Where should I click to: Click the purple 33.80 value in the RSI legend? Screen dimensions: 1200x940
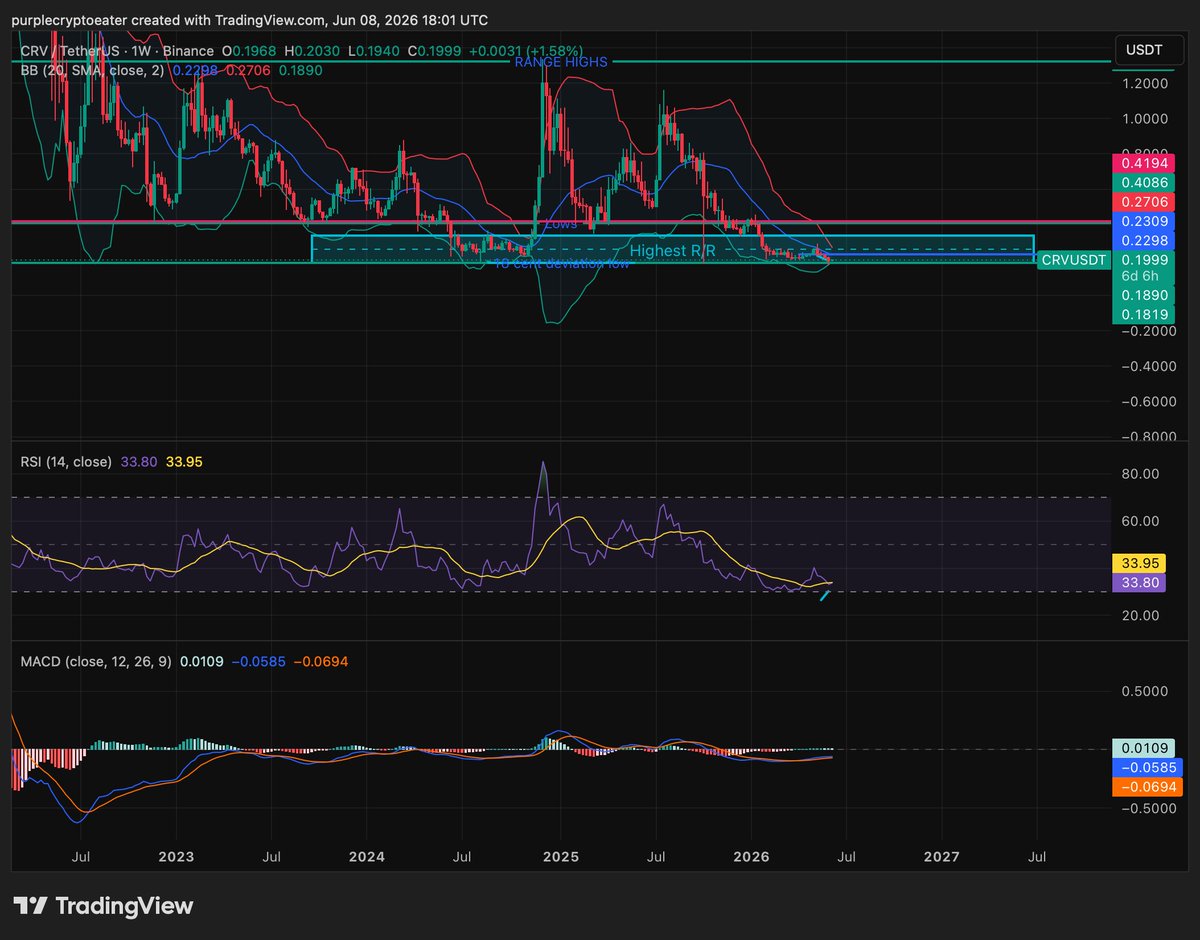[138, 462]
